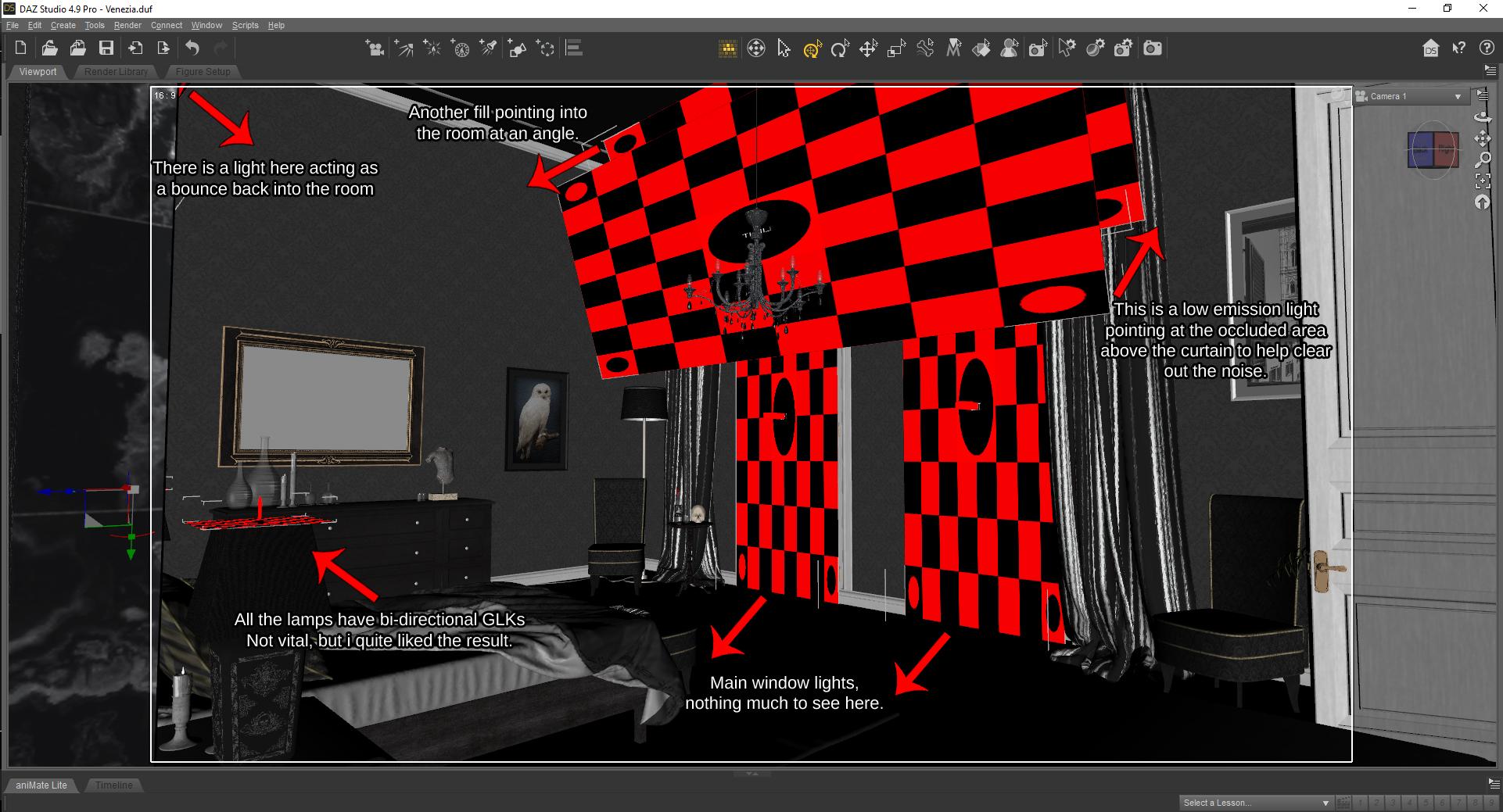Viewport: 1503px width, 812px height.
Task: Select the Rotate tool
Action: 841,48
